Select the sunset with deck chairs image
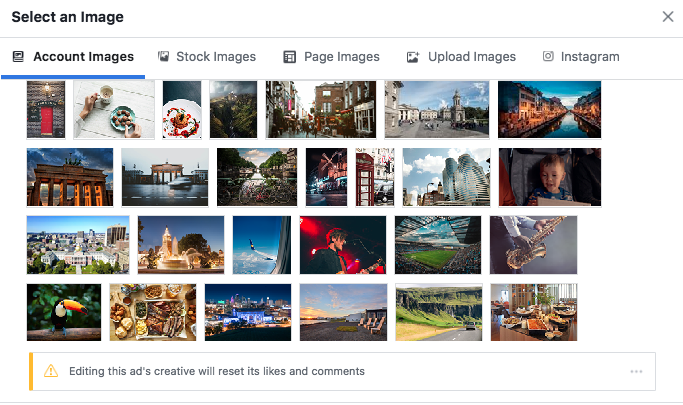Image resolution: width=683 pixels, height=405 pixels. pyautogui.click(x=343, y=312)
